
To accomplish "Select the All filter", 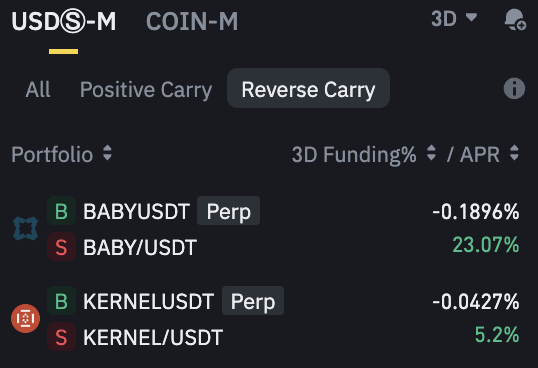I will tap(38, 89).
